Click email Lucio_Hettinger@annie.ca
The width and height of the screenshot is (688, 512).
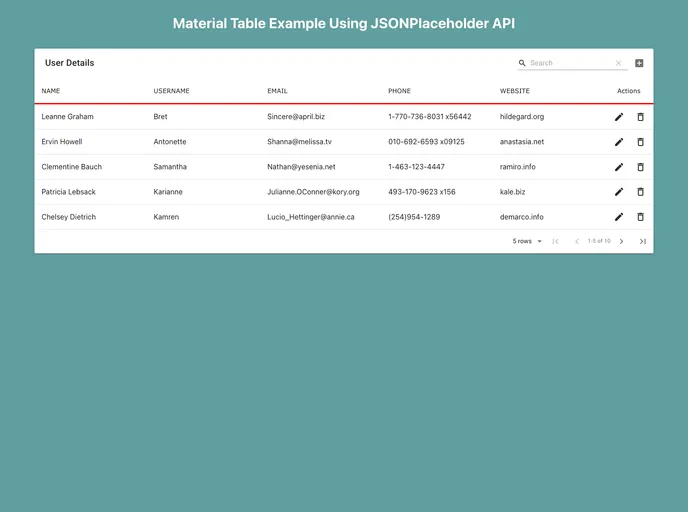click(x=311, y=217)
